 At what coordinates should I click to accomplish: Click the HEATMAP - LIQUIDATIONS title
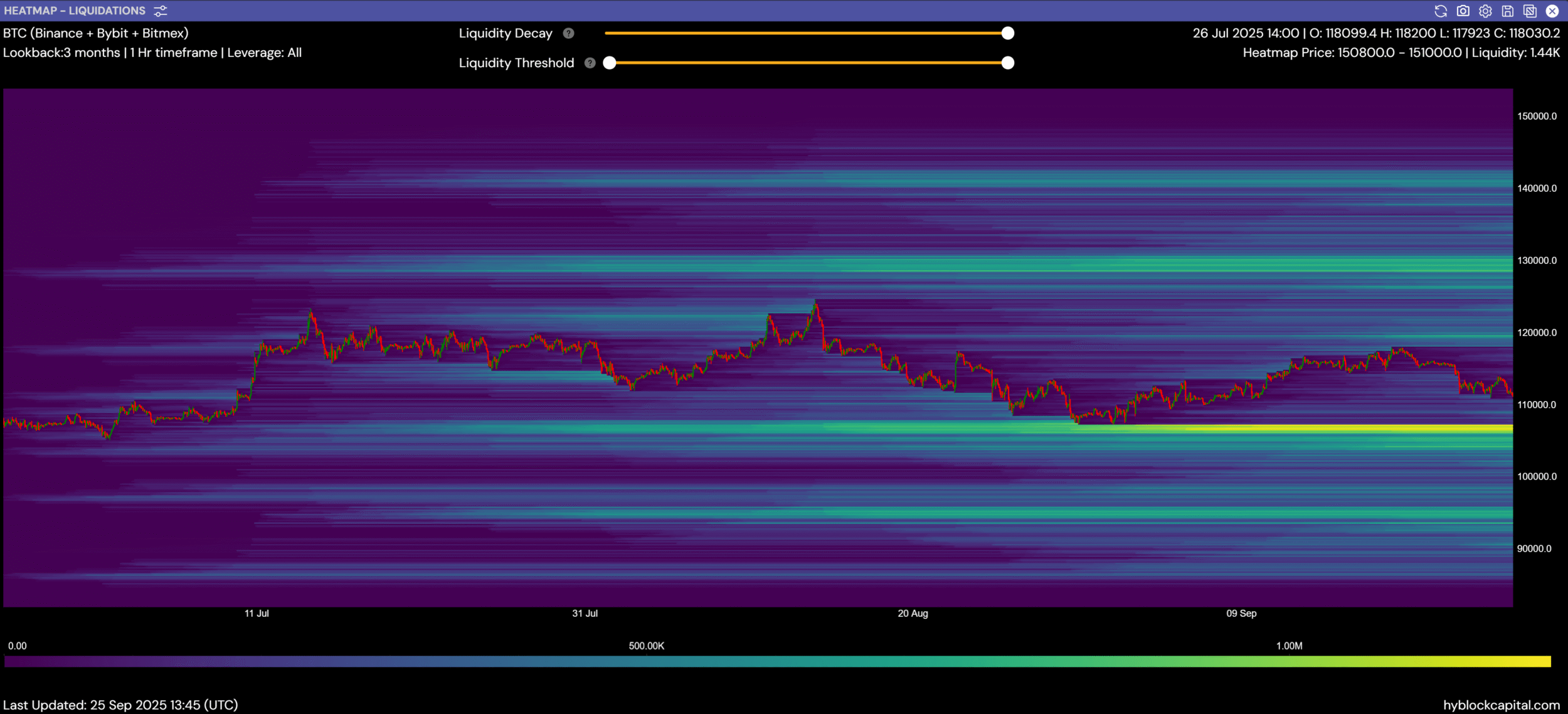(x=75, y=11)
